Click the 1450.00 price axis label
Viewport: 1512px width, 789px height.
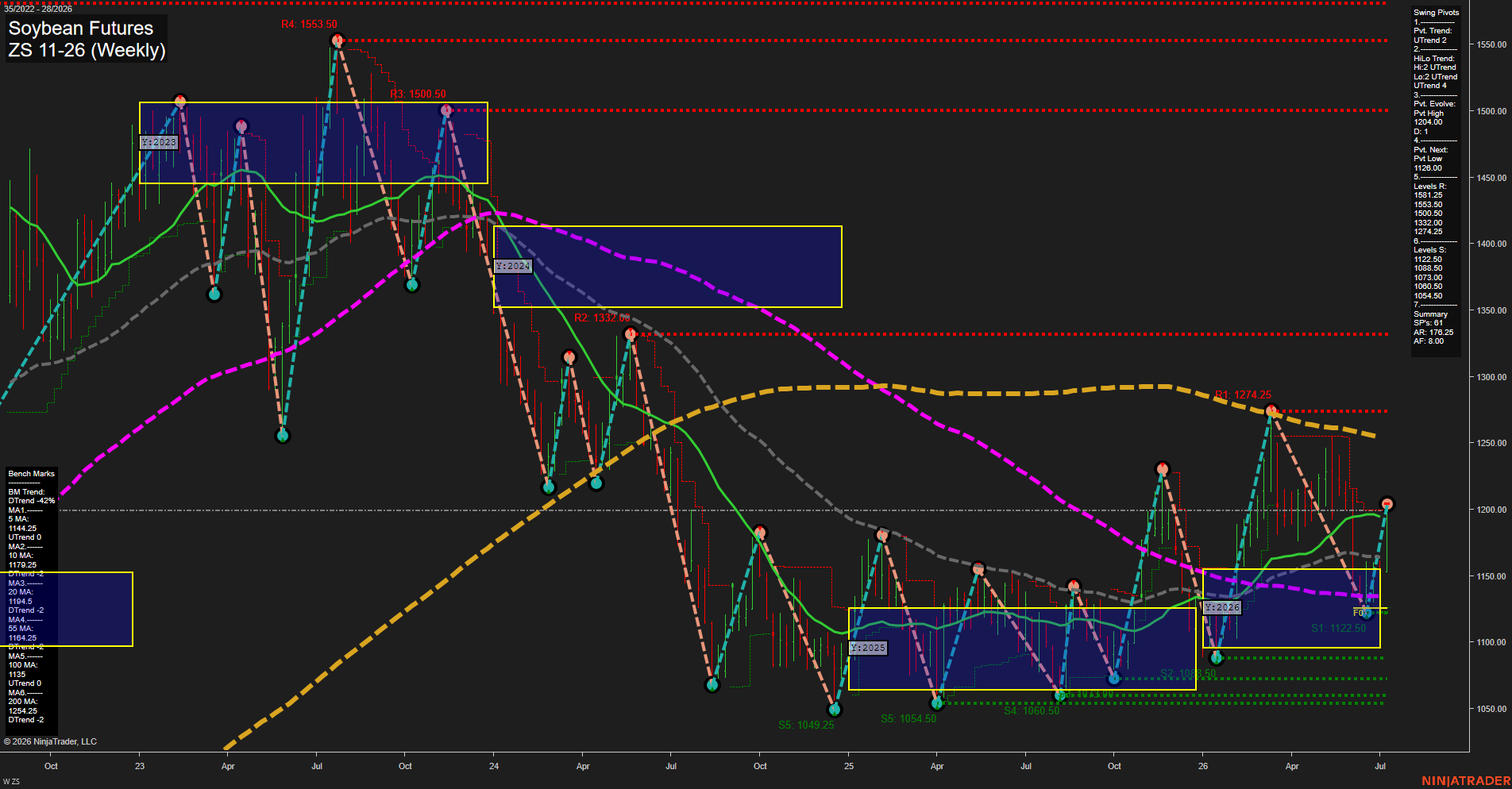click(x=1491, y=178)
